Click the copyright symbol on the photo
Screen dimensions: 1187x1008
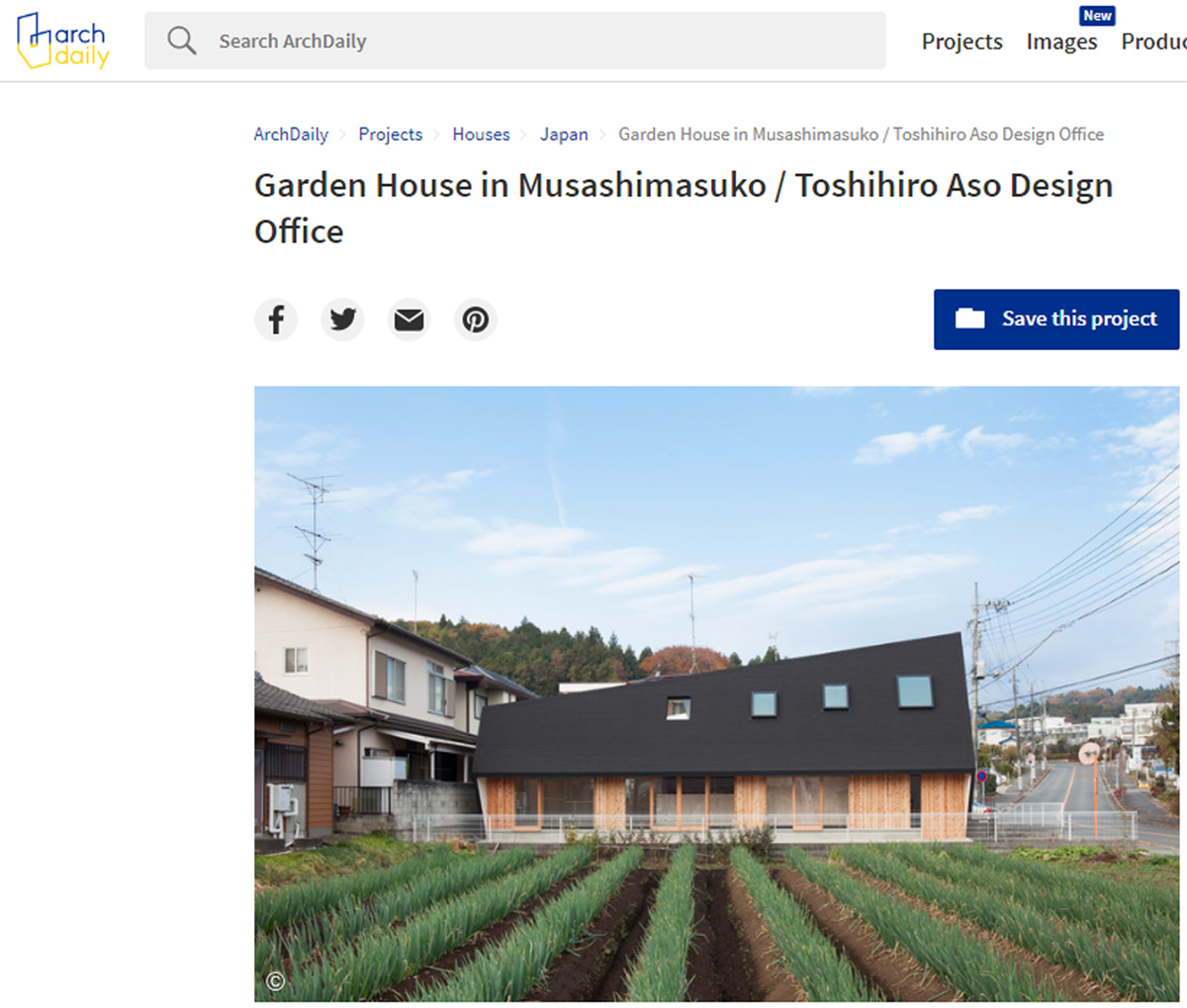click(x=275, y=981)
